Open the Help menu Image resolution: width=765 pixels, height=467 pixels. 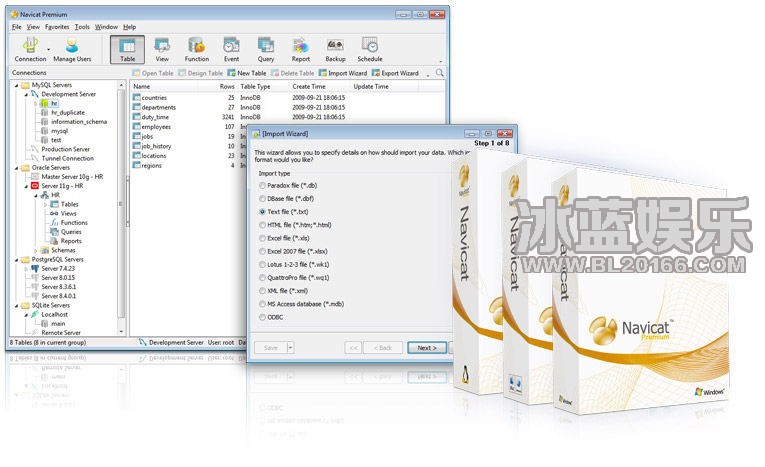pyautogui.click(x=129, y=27)
